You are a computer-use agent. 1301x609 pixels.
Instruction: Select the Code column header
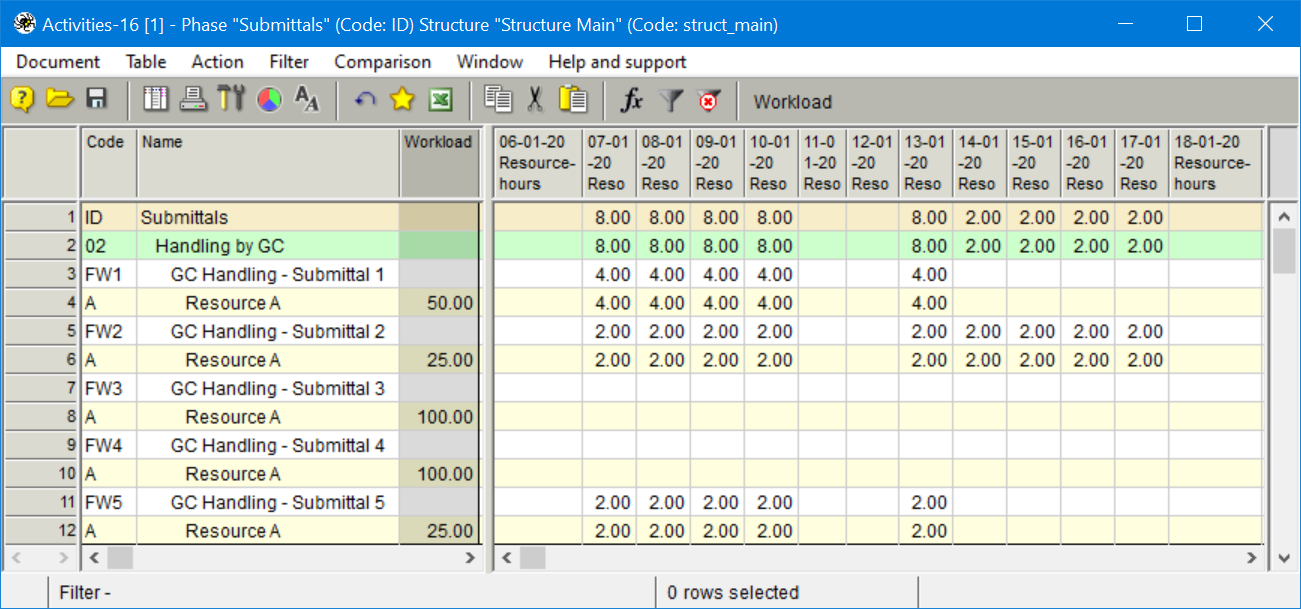click(108, 163)
